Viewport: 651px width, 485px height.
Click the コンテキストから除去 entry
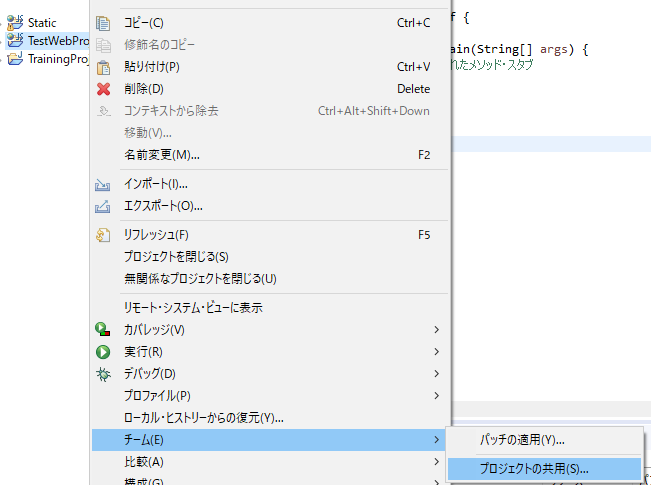pyautogui.click(x=270, y=111)
